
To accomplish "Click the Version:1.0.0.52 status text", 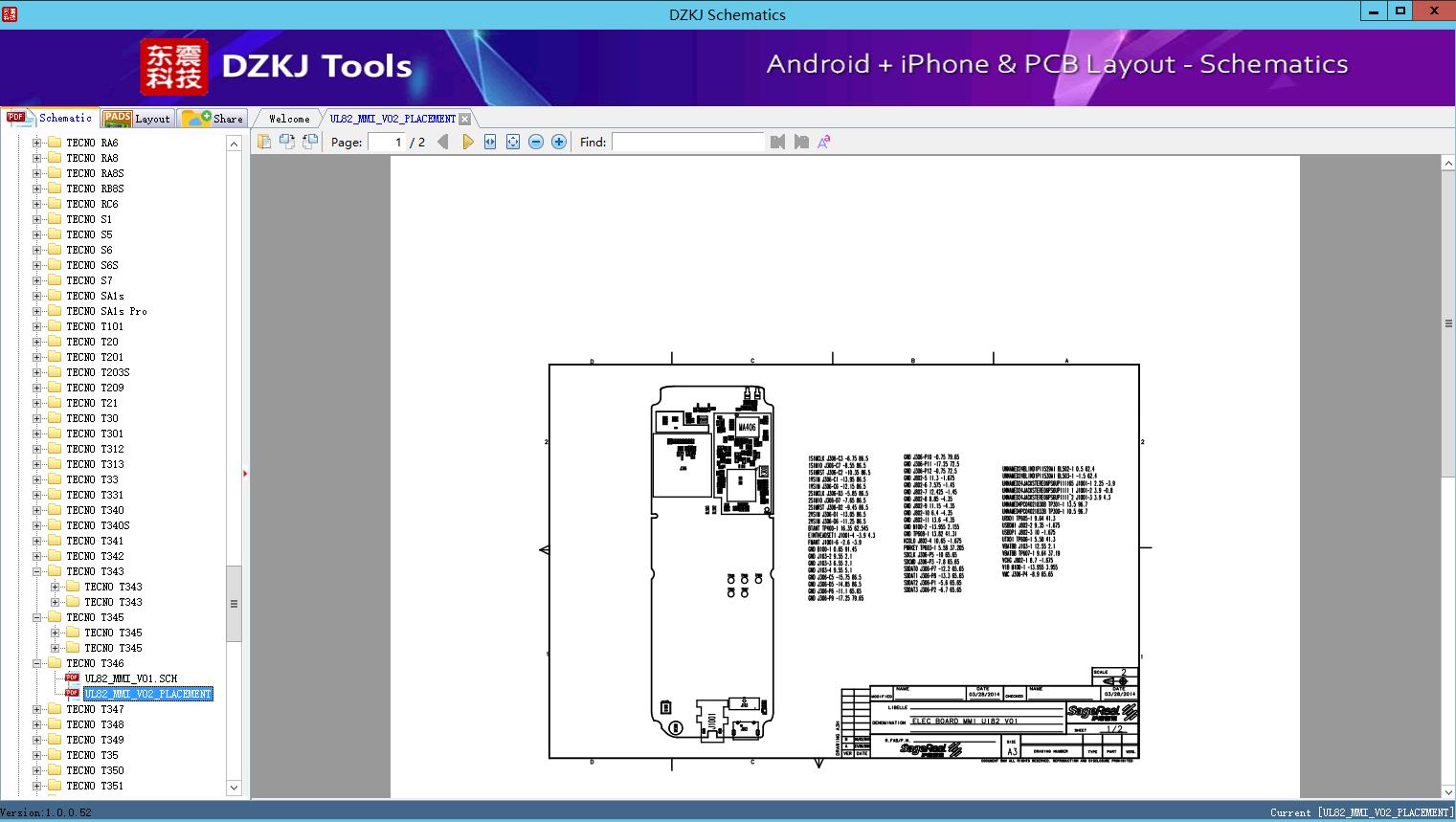I will pos(46,812).
